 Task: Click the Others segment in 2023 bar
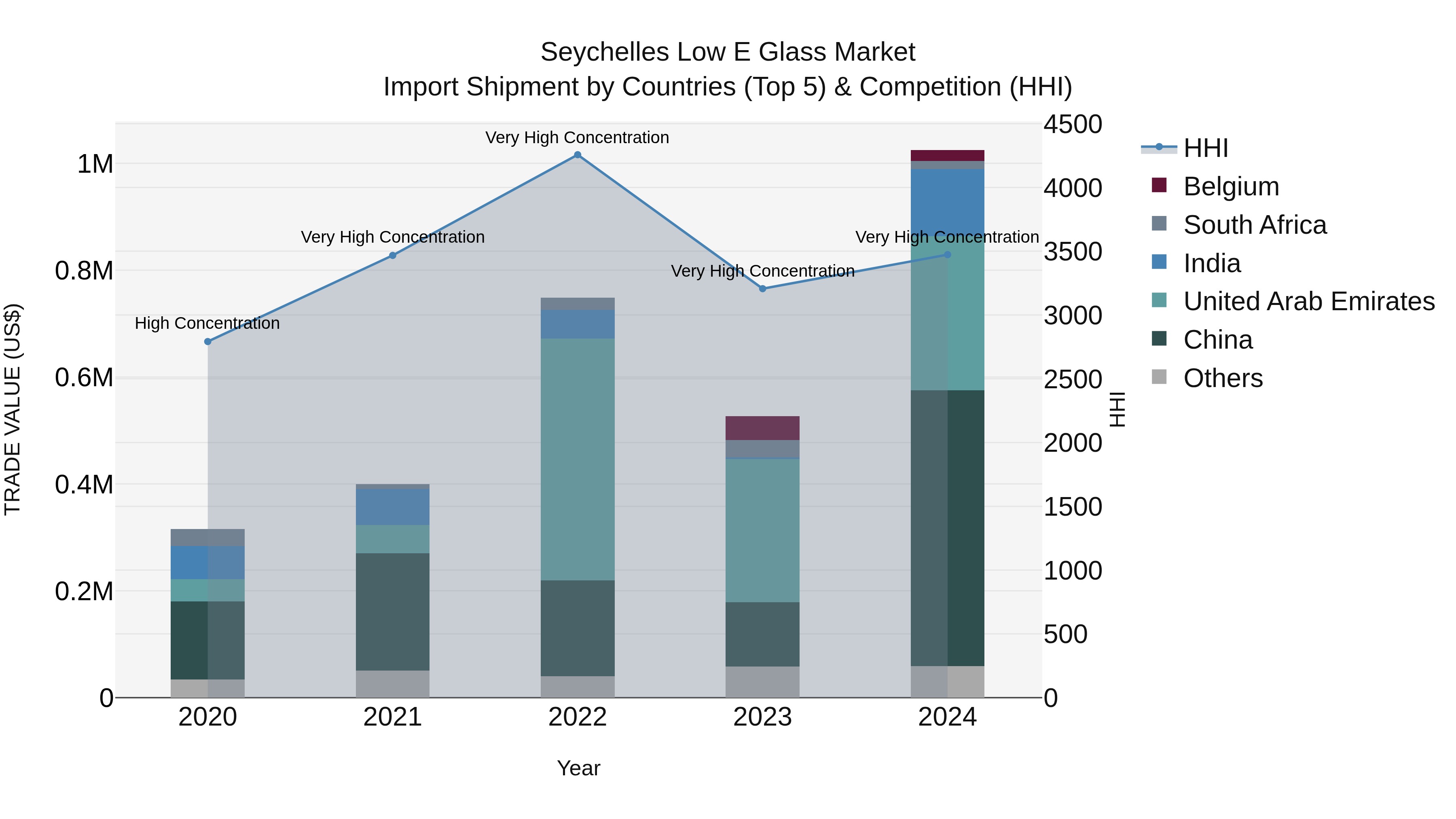pyautogui.click(x=762, y=682)
